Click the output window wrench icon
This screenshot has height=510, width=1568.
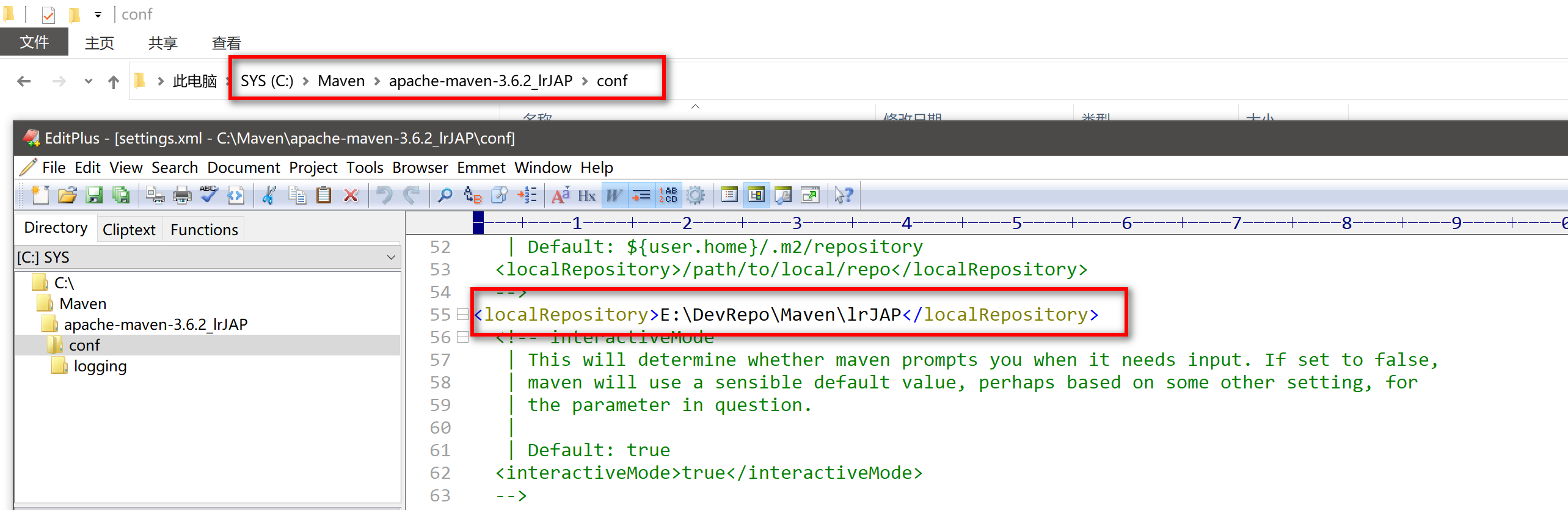(x=783, y=195)
